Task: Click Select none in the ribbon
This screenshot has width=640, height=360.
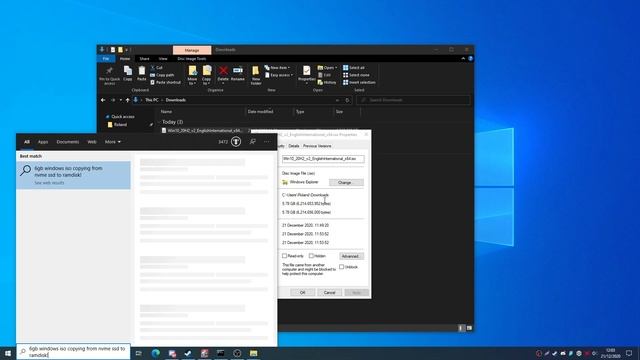Action: 356,75
